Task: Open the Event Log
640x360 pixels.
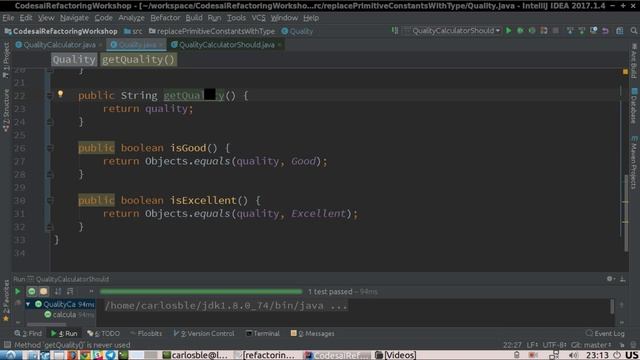Action: (605, 333)
